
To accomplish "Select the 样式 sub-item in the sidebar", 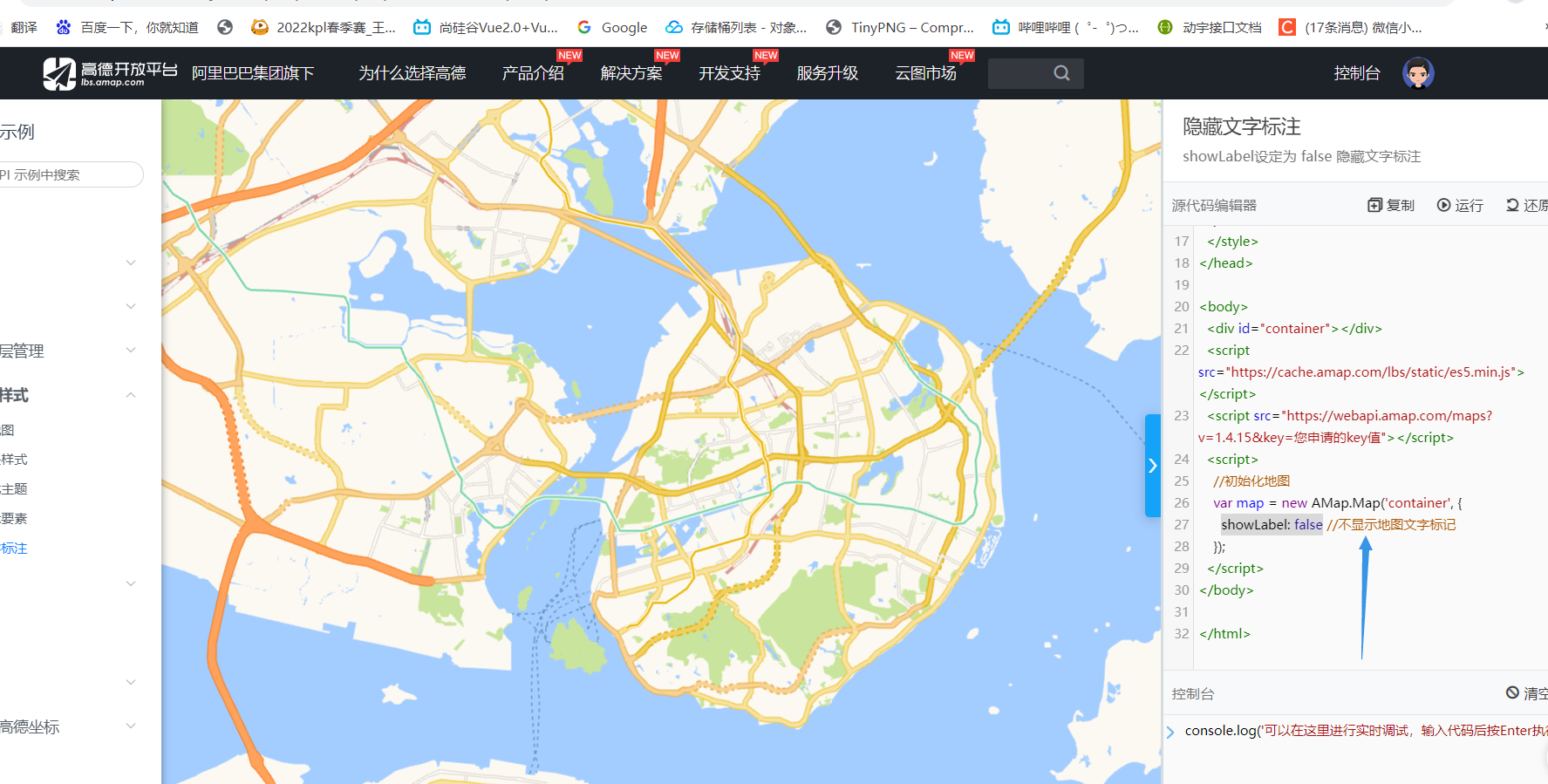I will click(x=14, y=459).
